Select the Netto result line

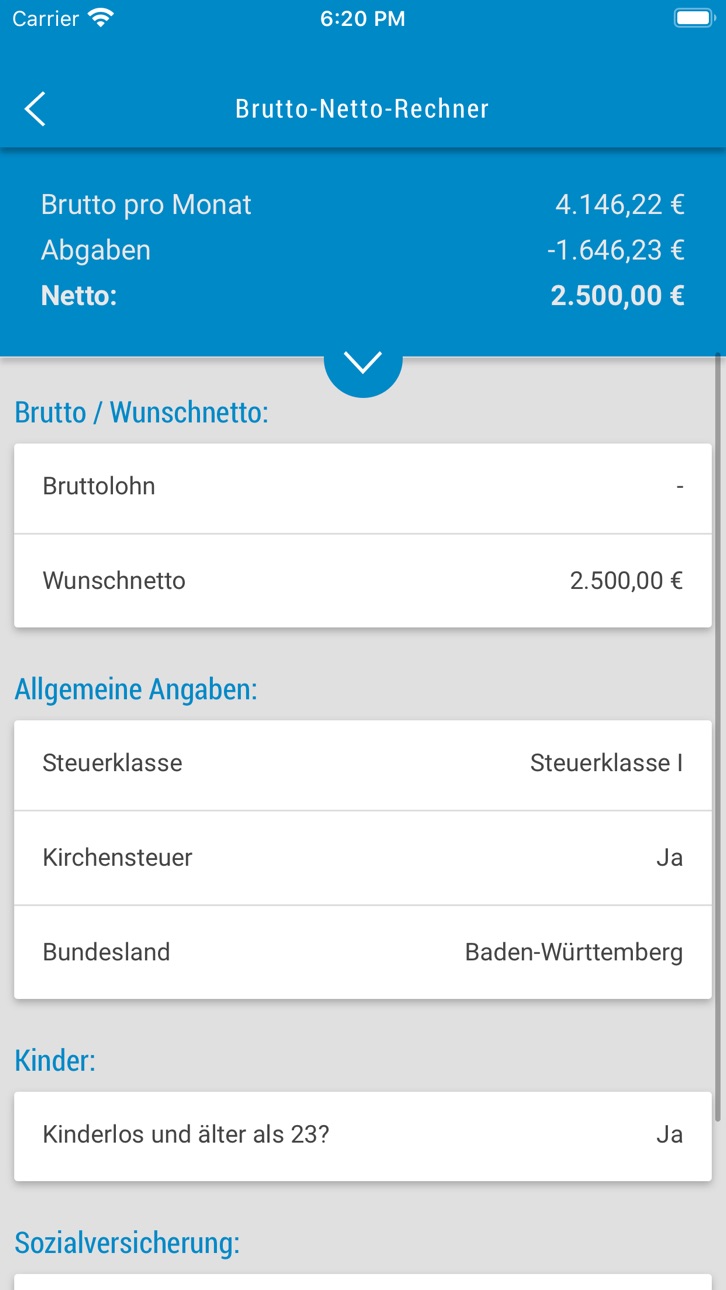click(x=363, y=296)
